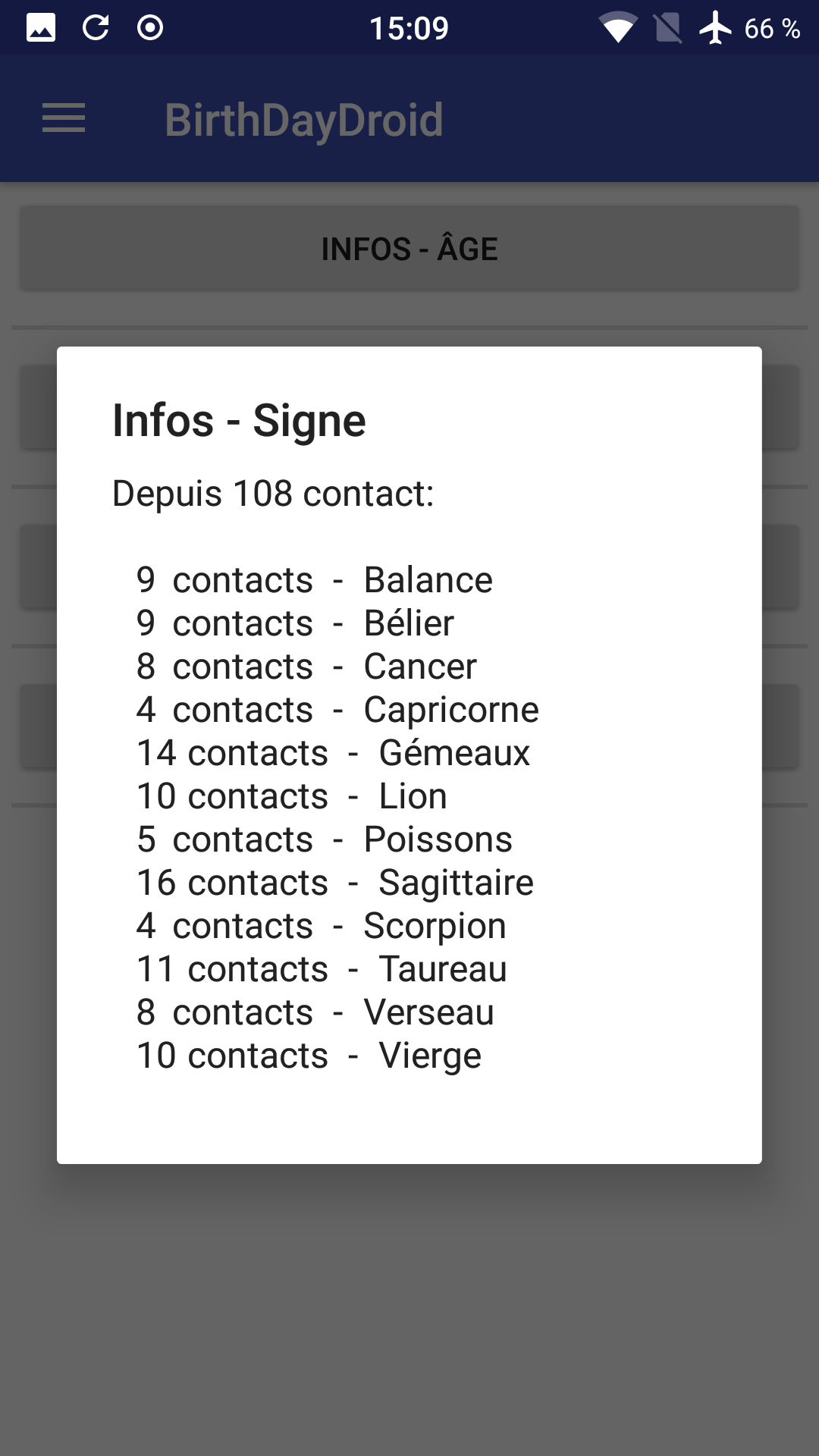The height and width of the screenshot is (1456, 819).
Task: Select the 14 contacts Gémeaux row
Action: click(x=333, y=753)
